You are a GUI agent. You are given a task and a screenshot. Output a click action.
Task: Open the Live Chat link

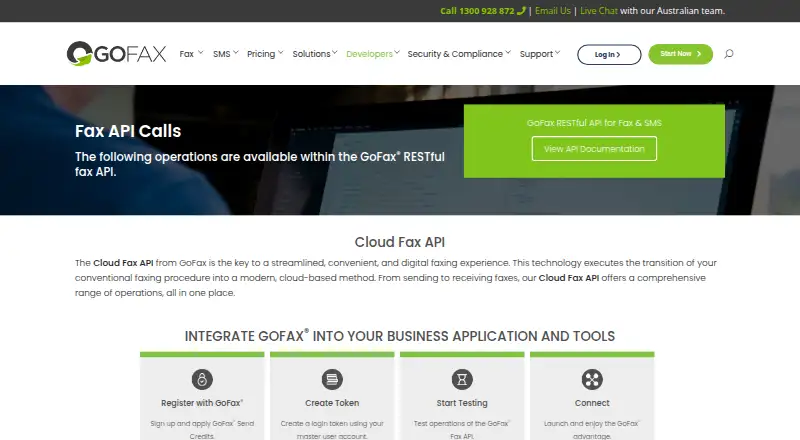(598, 11)
